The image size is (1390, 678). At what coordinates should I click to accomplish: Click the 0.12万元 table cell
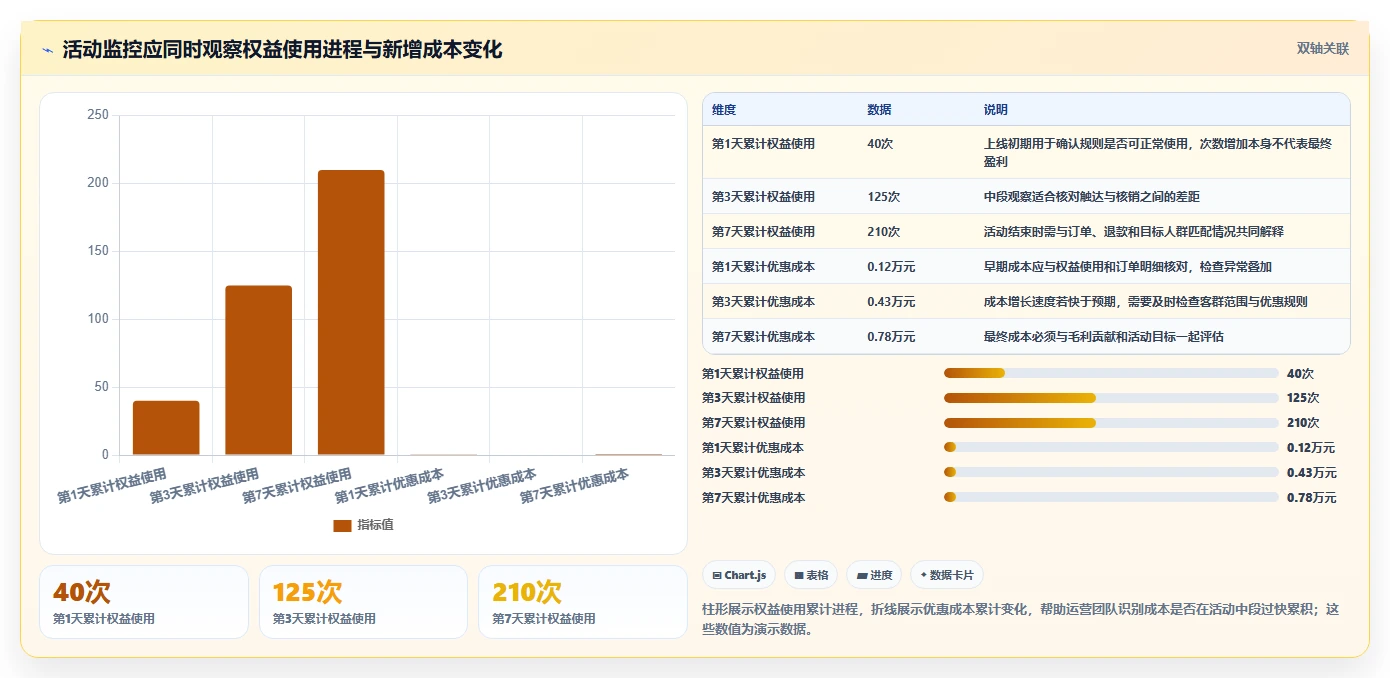click(891, 267)
